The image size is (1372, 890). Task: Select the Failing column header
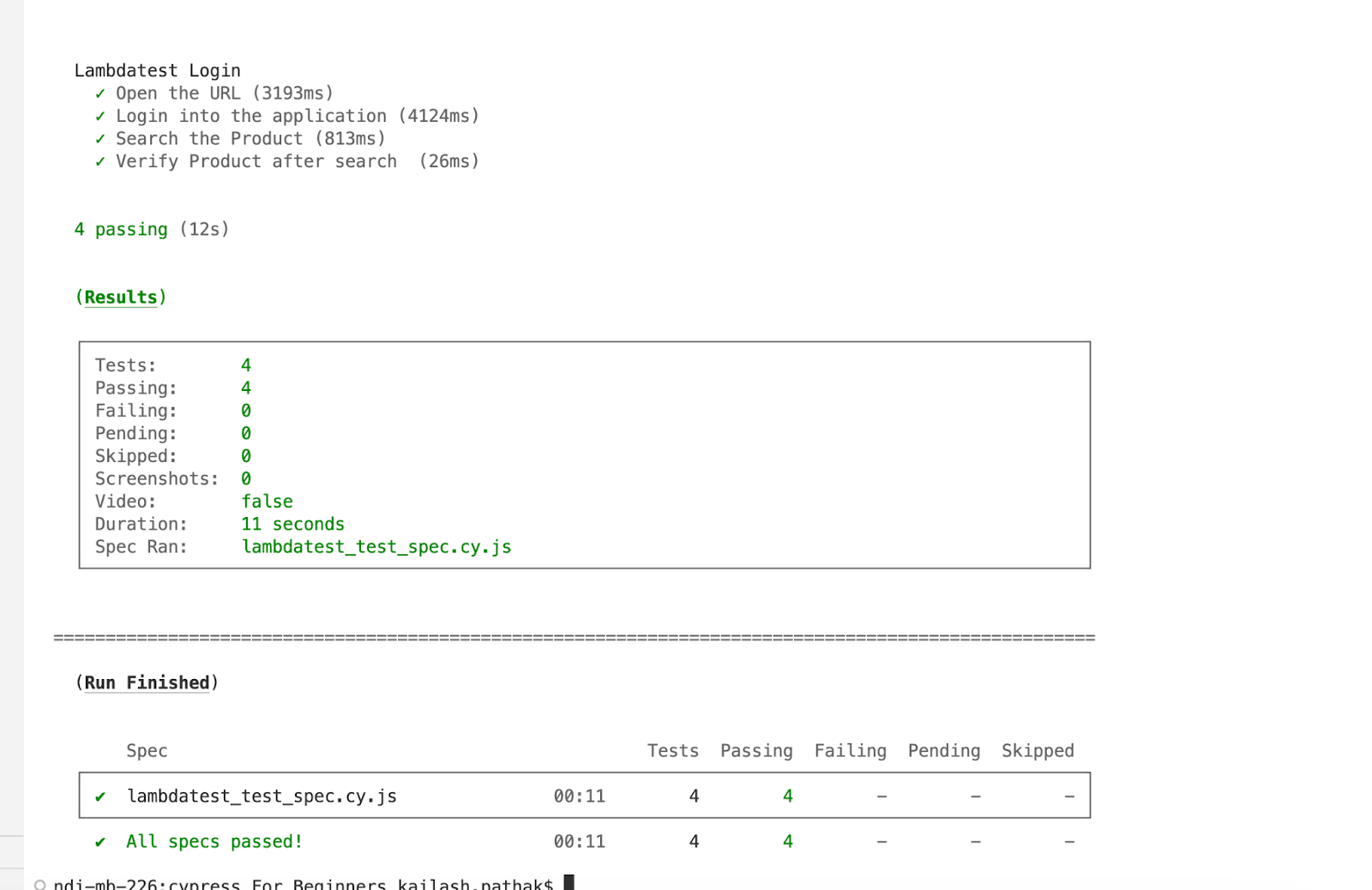point(850,750)
